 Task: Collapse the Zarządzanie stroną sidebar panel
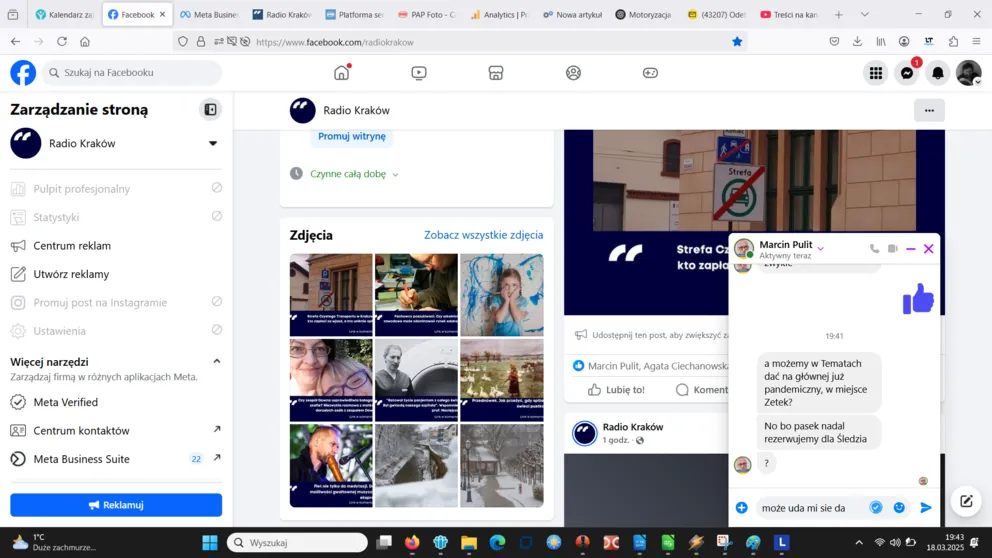210,109
